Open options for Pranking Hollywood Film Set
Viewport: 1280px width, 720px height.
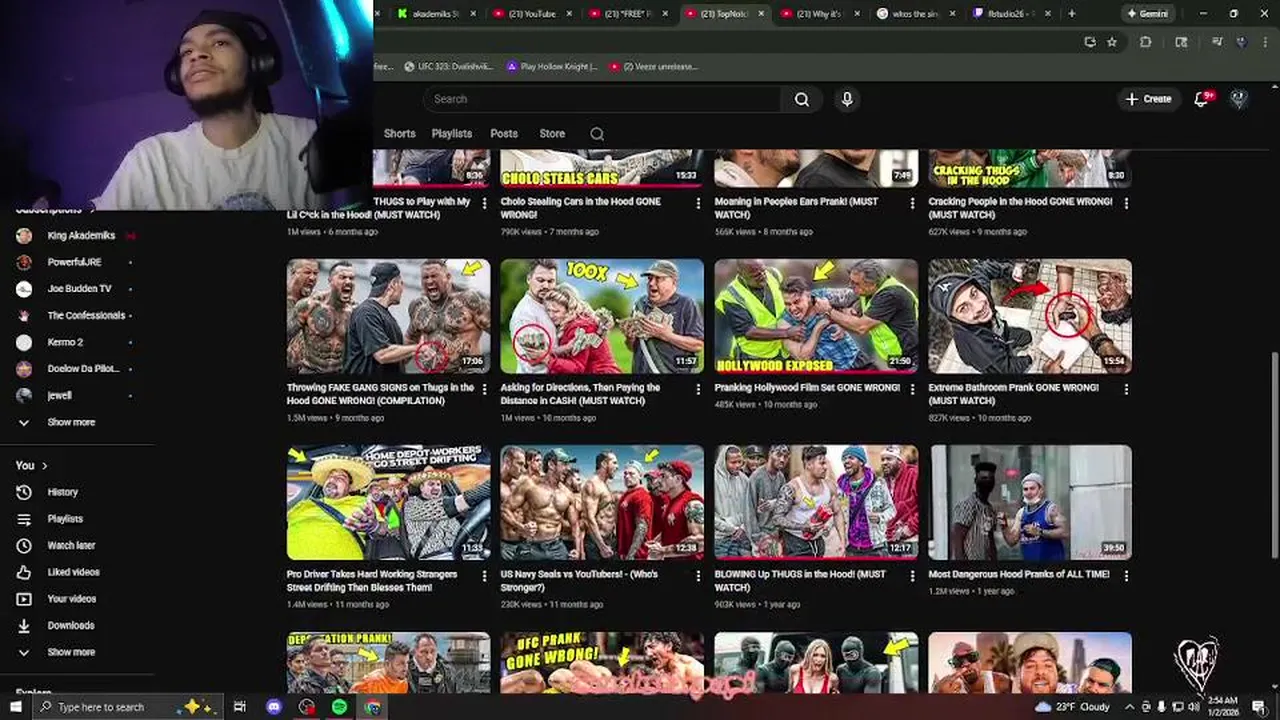912,389
